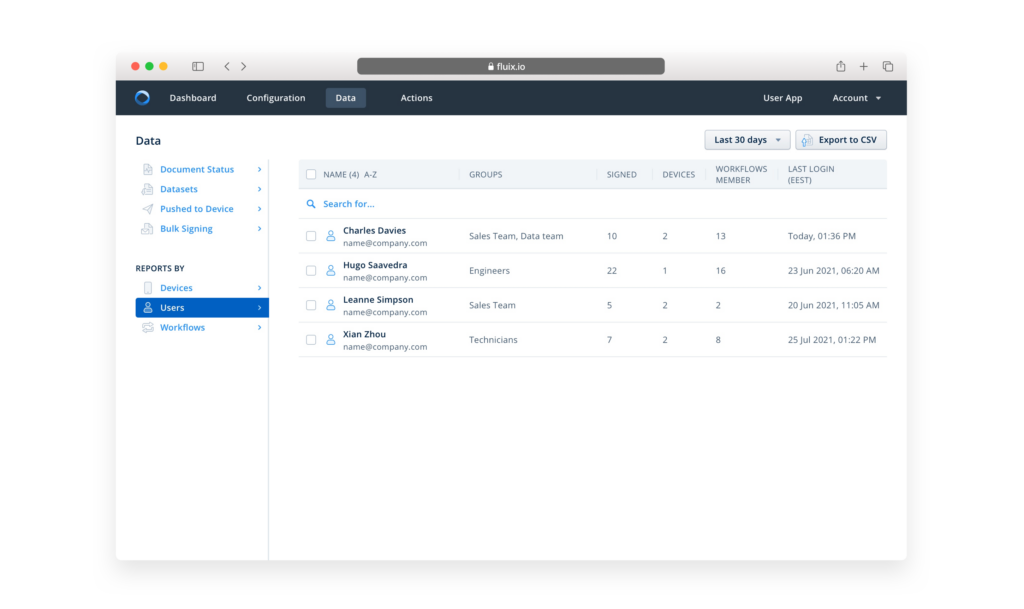Click the Bulk Signing icon
The width and height of the screenshot is (1024, 609).
click(147, 229)
